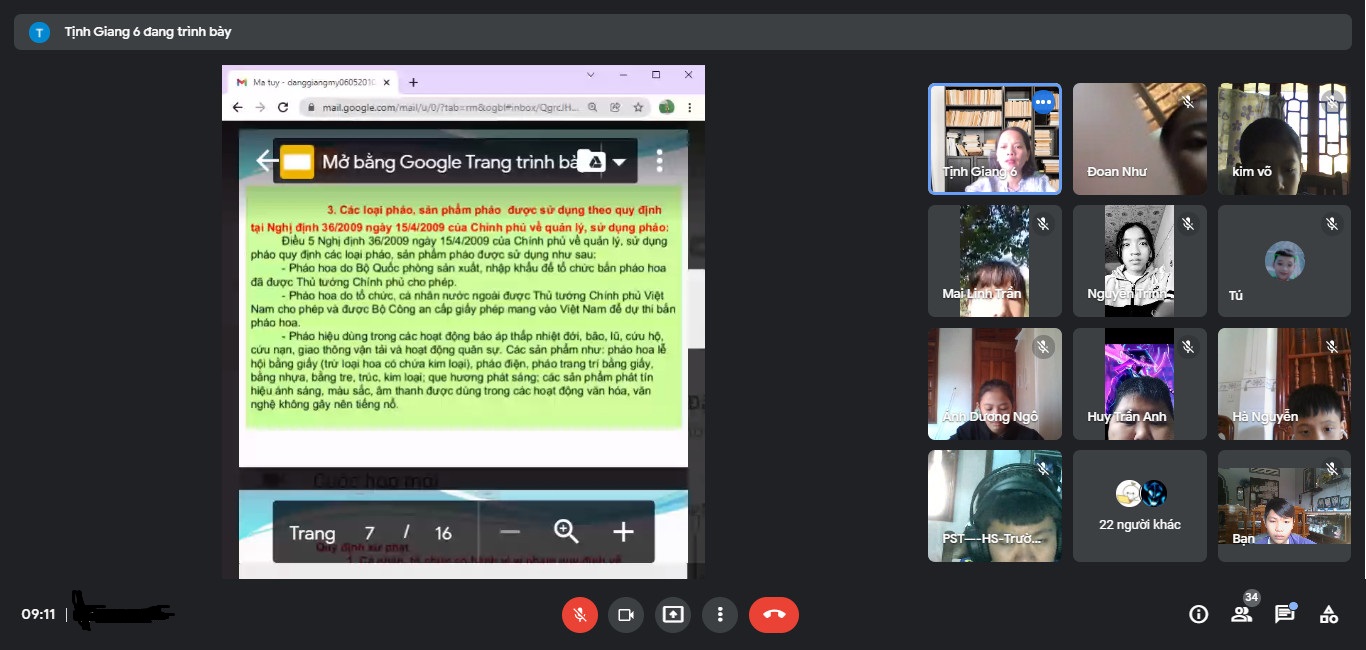1366x650 pixels.
Task: Select kim võ video tile
Action: coord(1284,138)
